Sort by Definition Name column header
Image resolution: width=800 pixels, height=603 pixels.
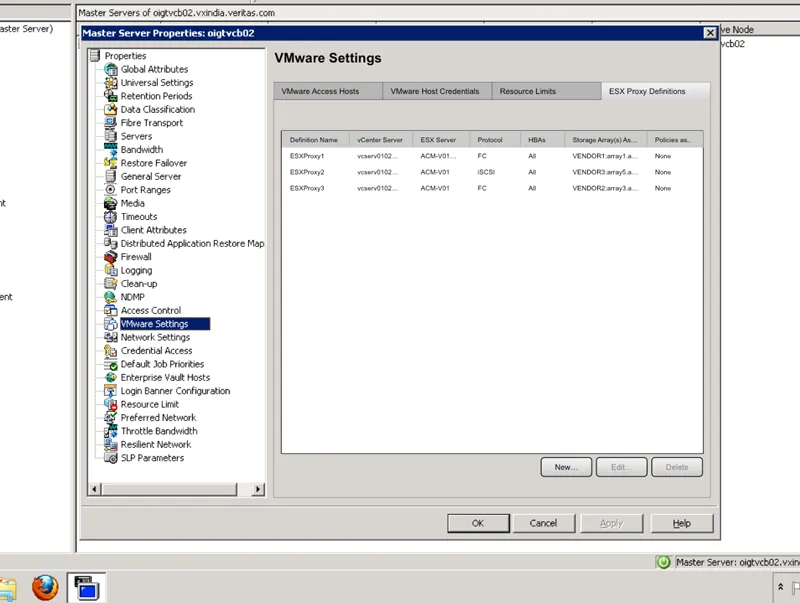pyautogui.click(x=315, y=140)
